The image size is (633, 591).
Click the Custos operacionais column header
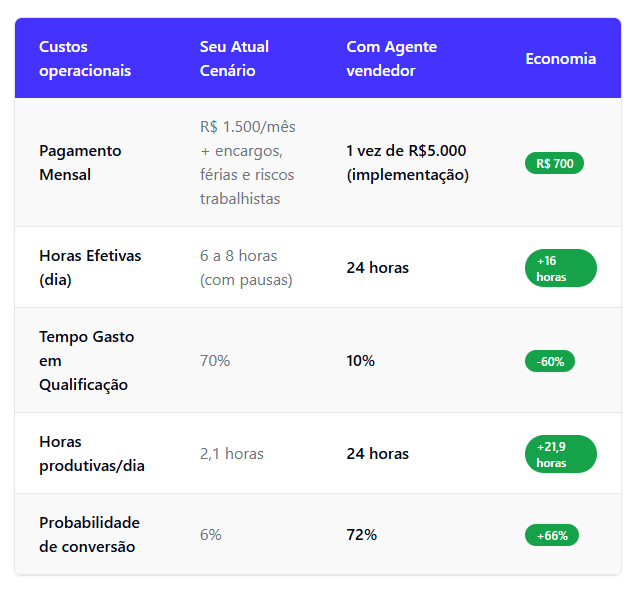point(85,59)
